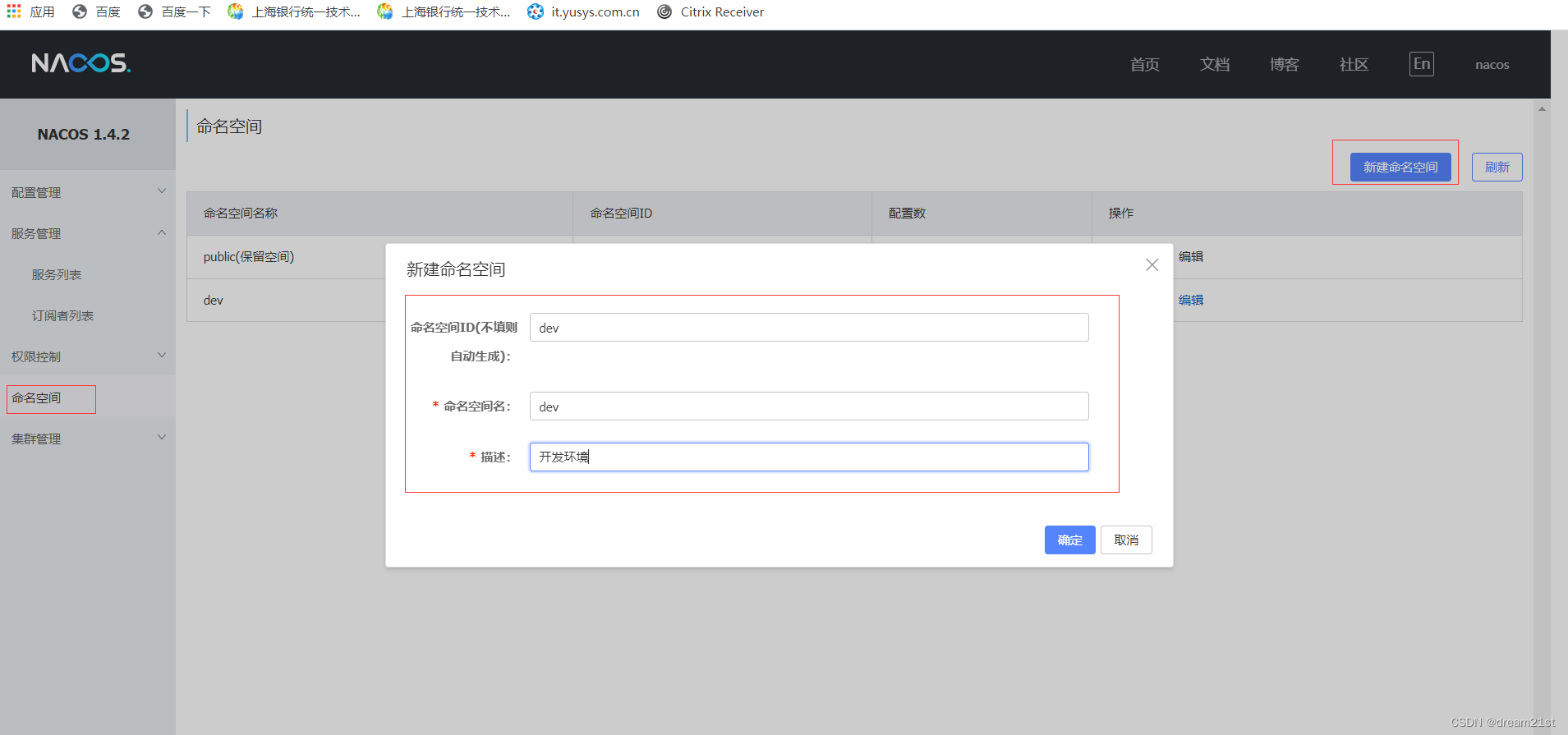Image resolution: width=1568 pixels, height=735 pixels.
Task: Expand the 配置管理 menu chevron
Action: (x=162, y=191)
